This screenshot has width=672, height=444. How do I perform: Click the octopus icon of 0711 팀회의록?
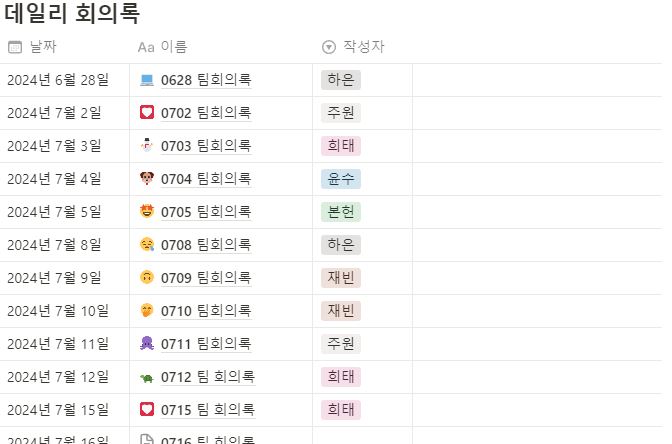(x=147, y=343)
